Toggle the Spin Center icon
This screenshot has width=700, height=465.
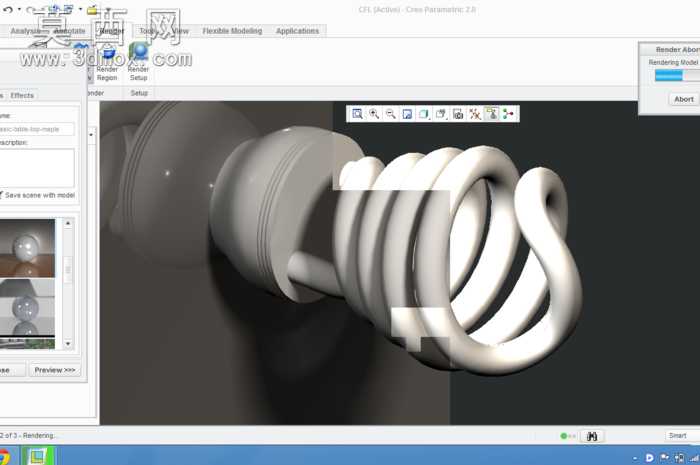coord(508,114)
